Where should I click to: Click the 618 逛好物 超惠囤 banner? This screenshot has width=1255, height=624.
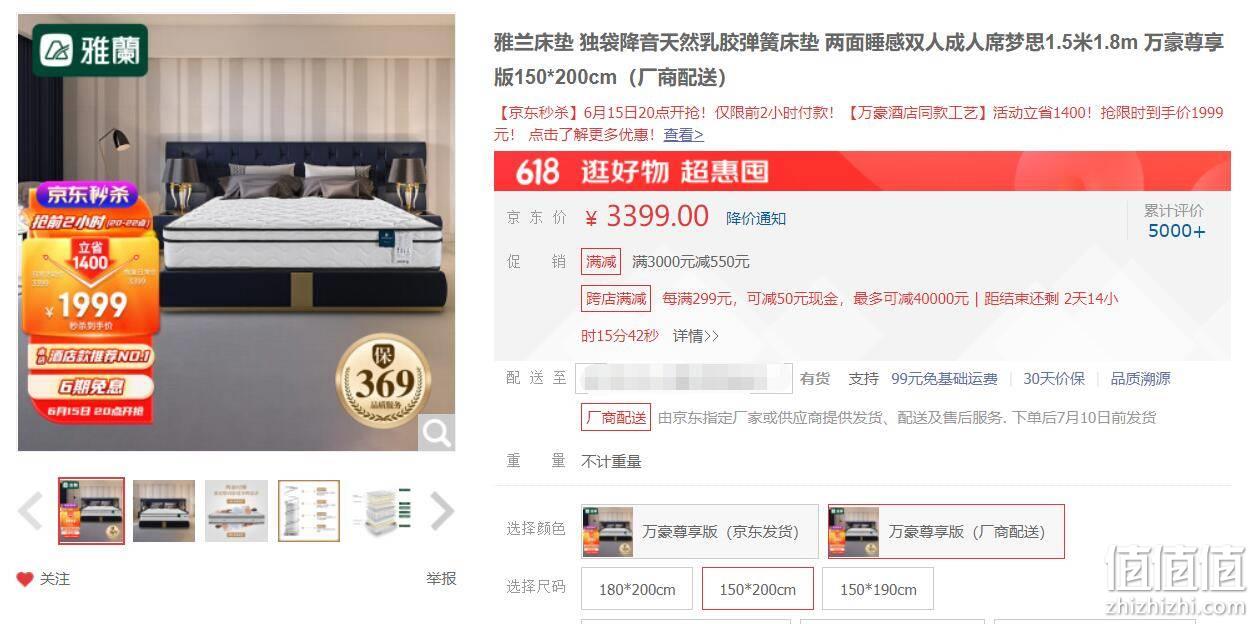pos(862,171)
